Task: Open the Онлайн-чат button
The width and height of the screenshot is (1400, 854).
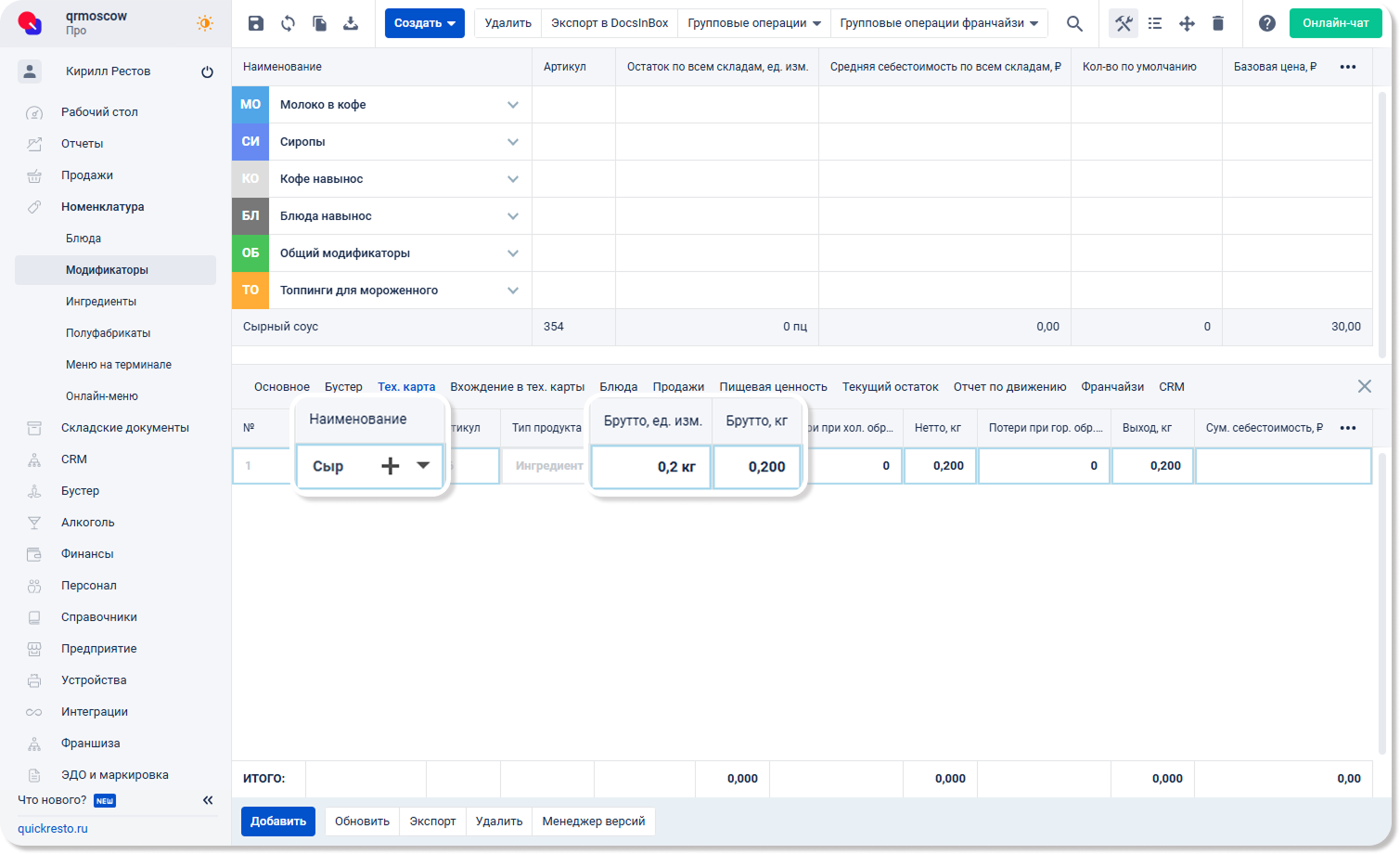Action: [x=1336, y=23]
